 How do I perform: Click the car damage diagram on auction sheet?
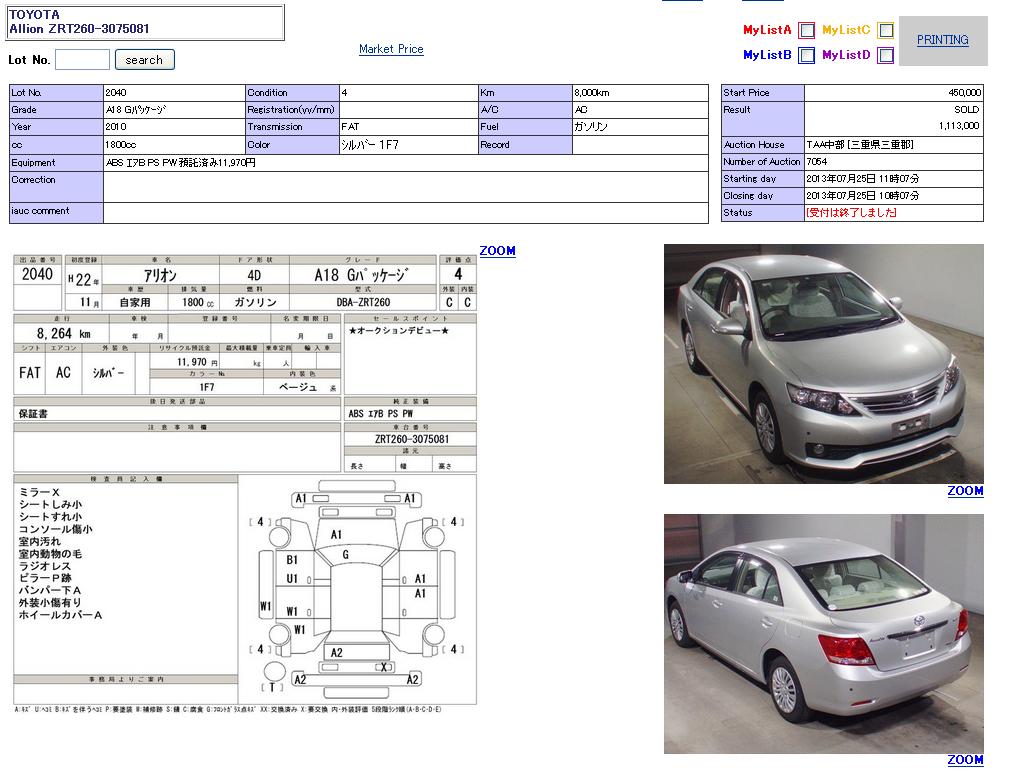356,590
